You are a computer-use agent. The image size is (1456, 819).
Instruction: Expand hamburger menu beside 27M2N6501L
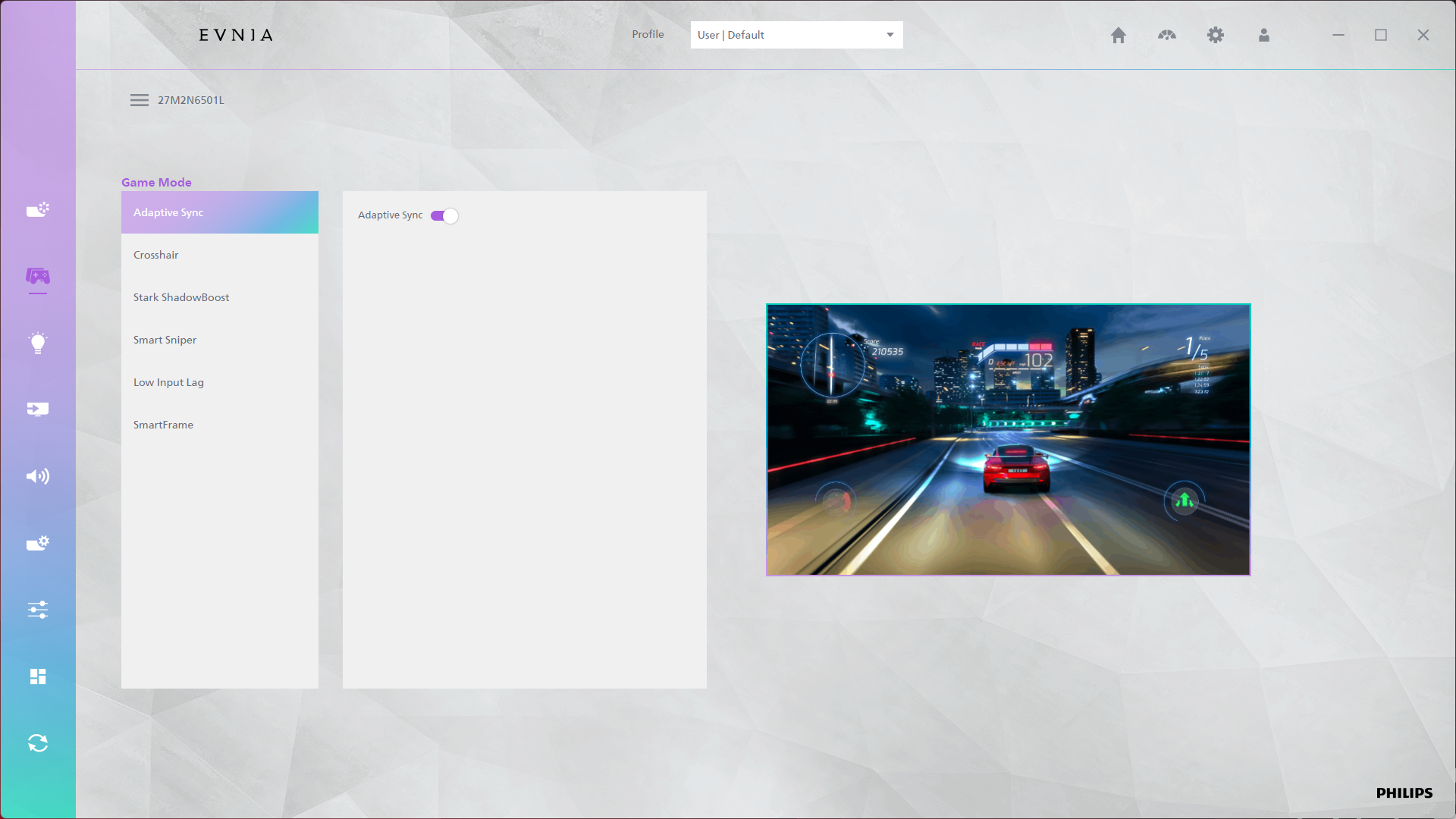pos(140,100)
